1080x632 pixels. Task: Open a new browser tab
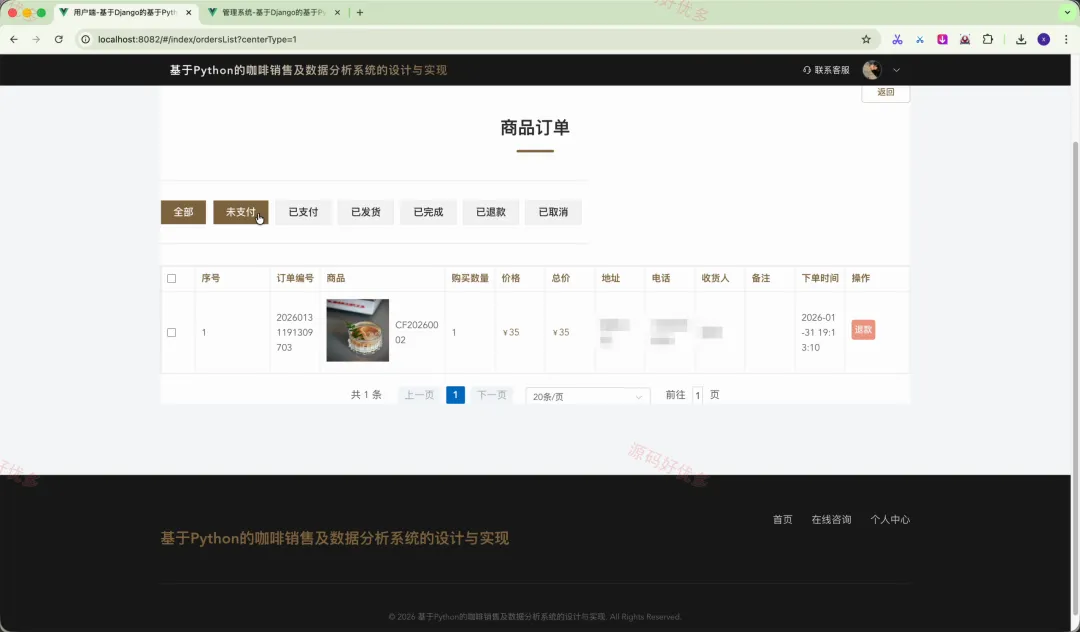[x=360, y=12]
